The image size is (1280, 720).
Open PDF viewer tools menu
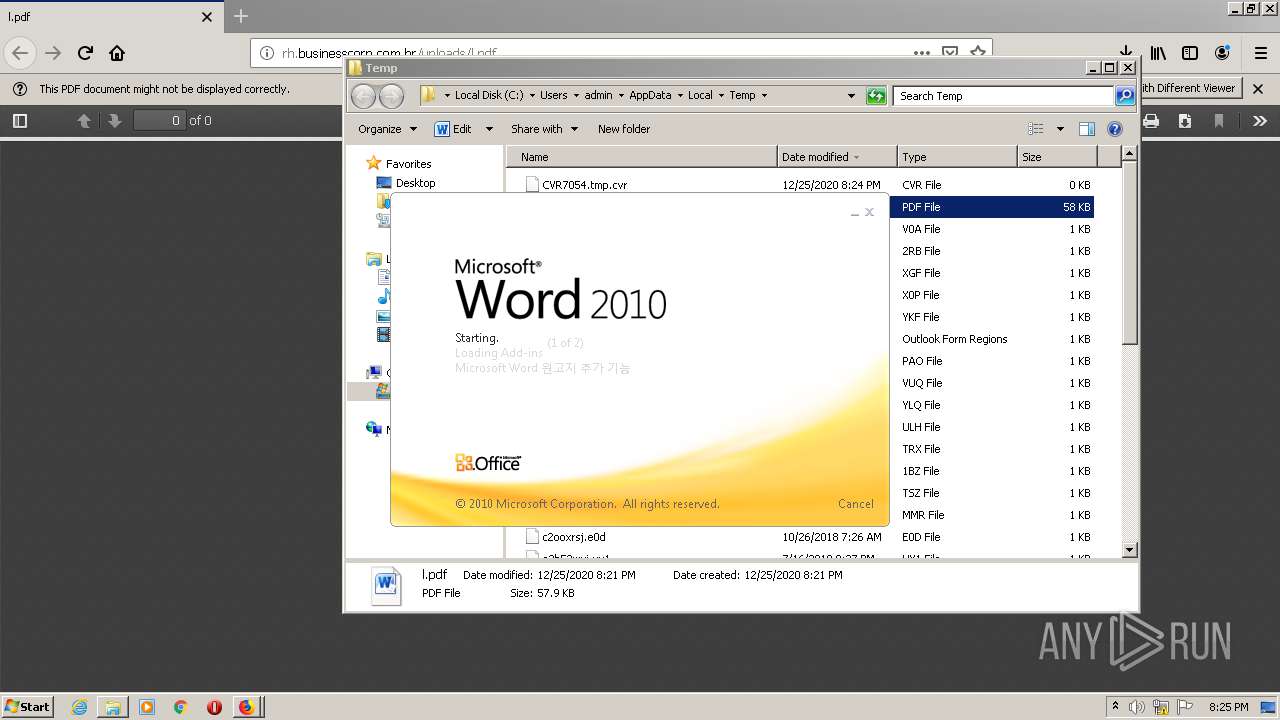pos(1259,121)
